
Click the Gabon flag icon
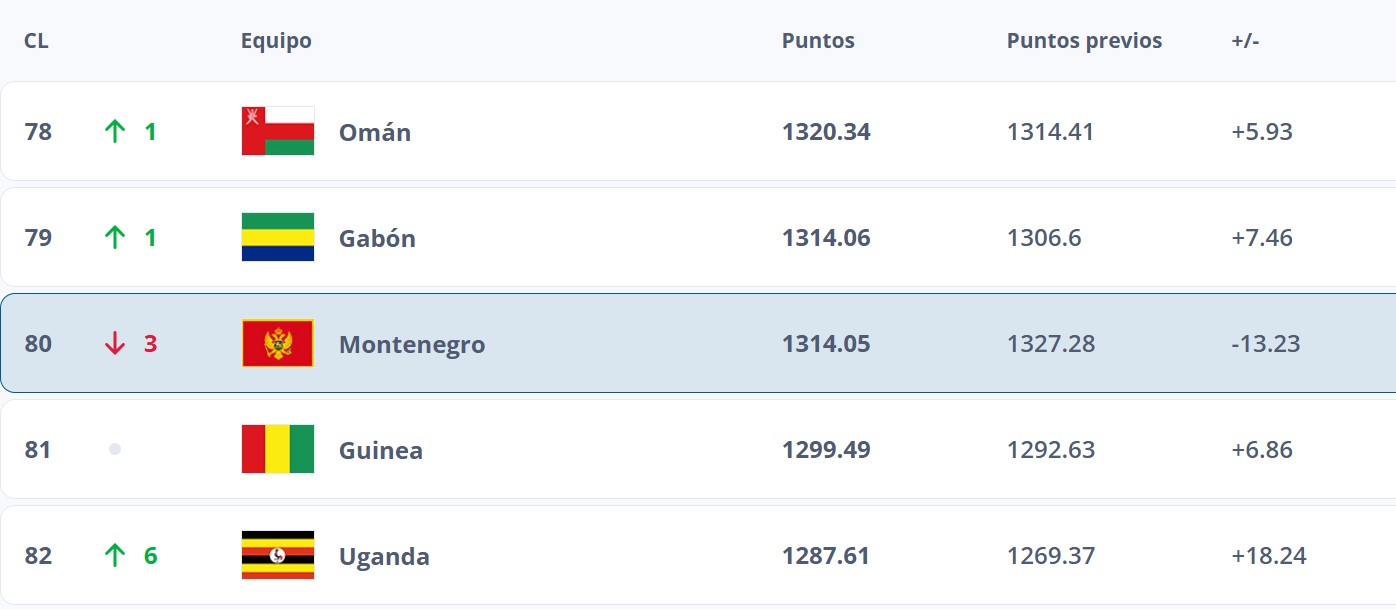278,237
